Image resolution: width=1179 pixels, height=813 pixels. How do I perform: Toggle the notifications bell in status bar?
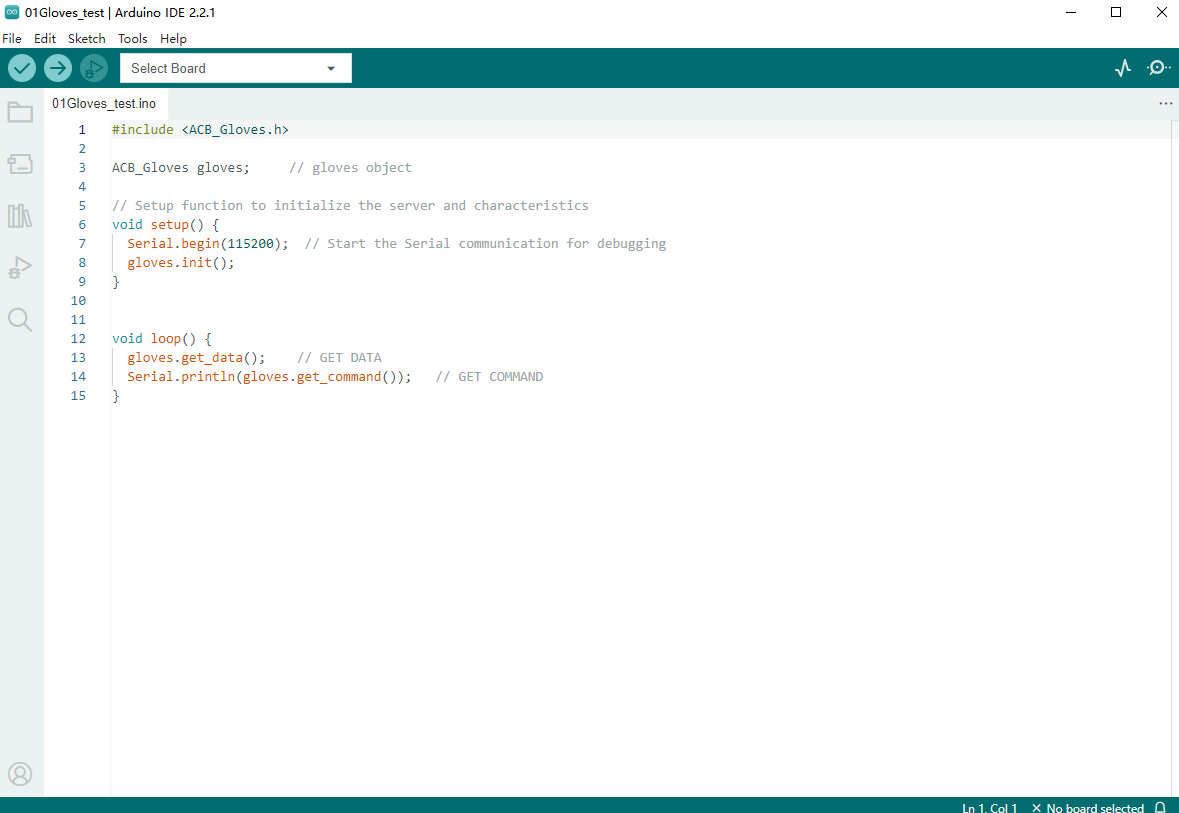point(1160,808)
